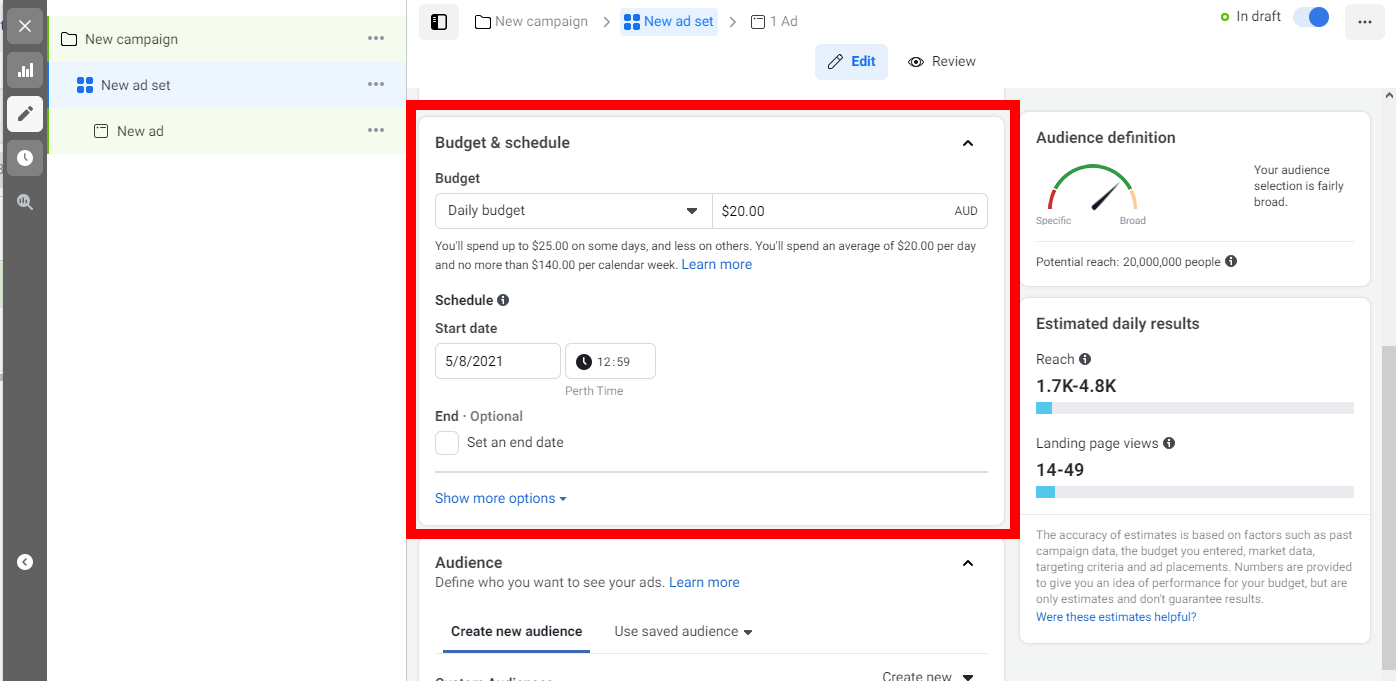Check the Set an end date box
Image resolution: width=1396 pixels, height=681 pixels.
pyautogui.click(x=447, y=442)
